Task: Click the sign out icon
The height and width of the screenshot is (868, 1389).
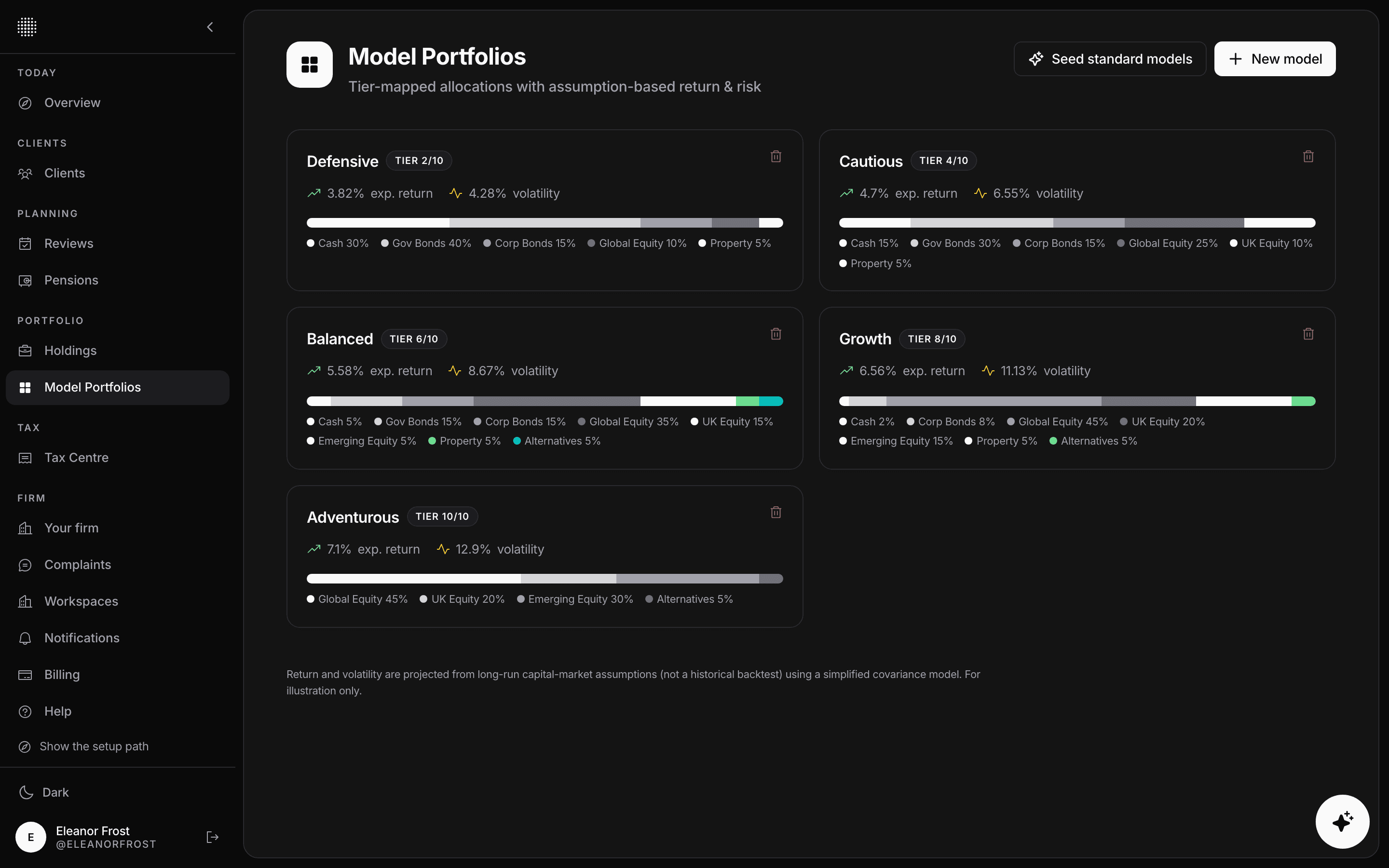Action: coord(212,837)
